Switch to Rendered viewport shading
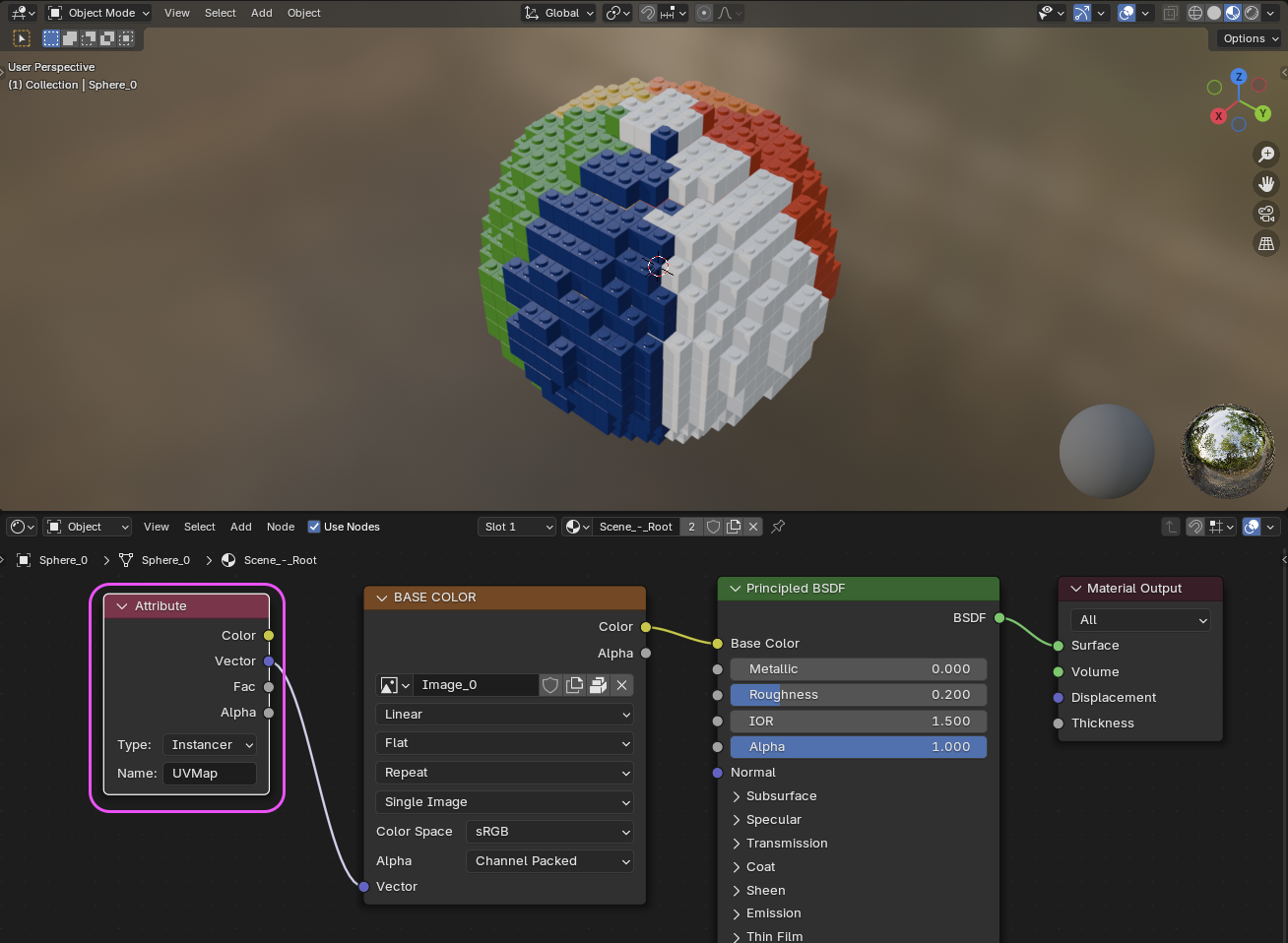Image resolution: width=1288 pixels, height=943 pixels. click(x=1252, y=13)
